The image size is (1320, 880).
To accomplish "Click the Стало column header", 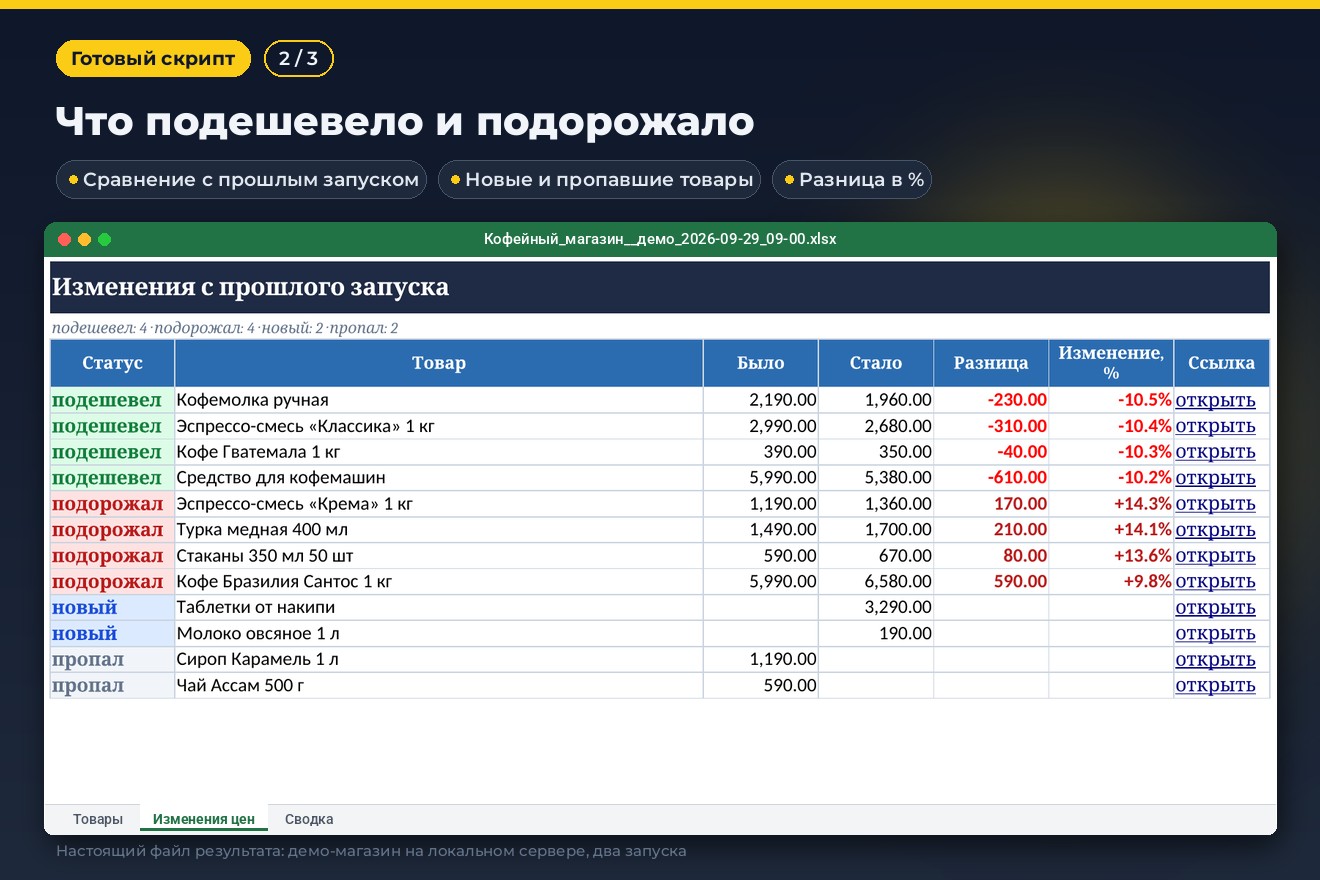I will pos(876,363).
